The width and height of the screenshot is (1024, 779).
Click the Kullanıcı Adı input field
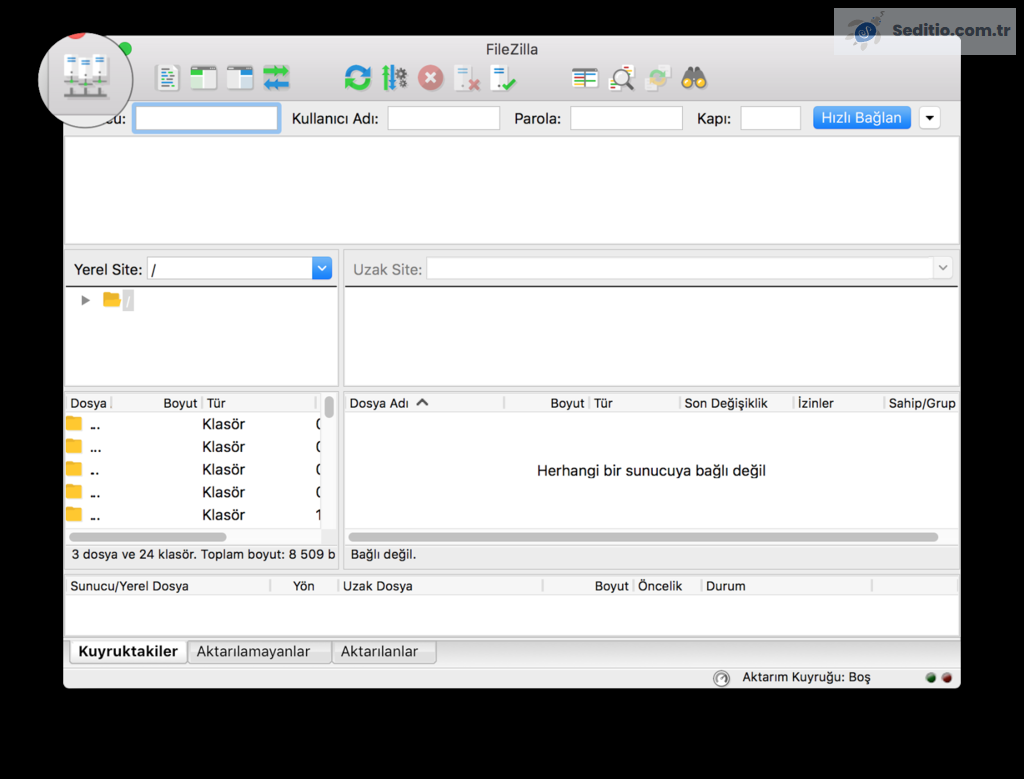click(443, 118)
